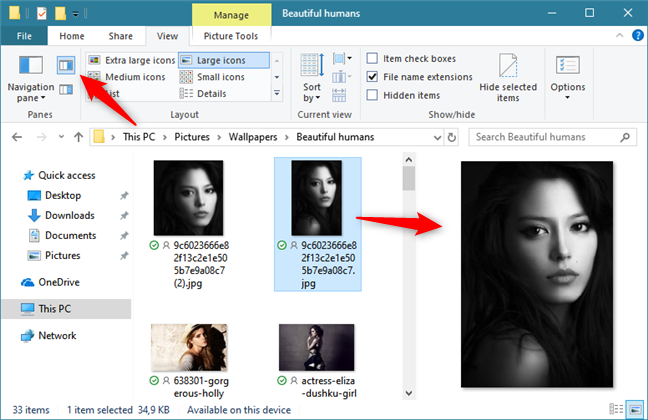648x420 pixels.
Task: Select the 9c6023666e8...(2).jpg thumbnail
Action: (x=188, y=198)
